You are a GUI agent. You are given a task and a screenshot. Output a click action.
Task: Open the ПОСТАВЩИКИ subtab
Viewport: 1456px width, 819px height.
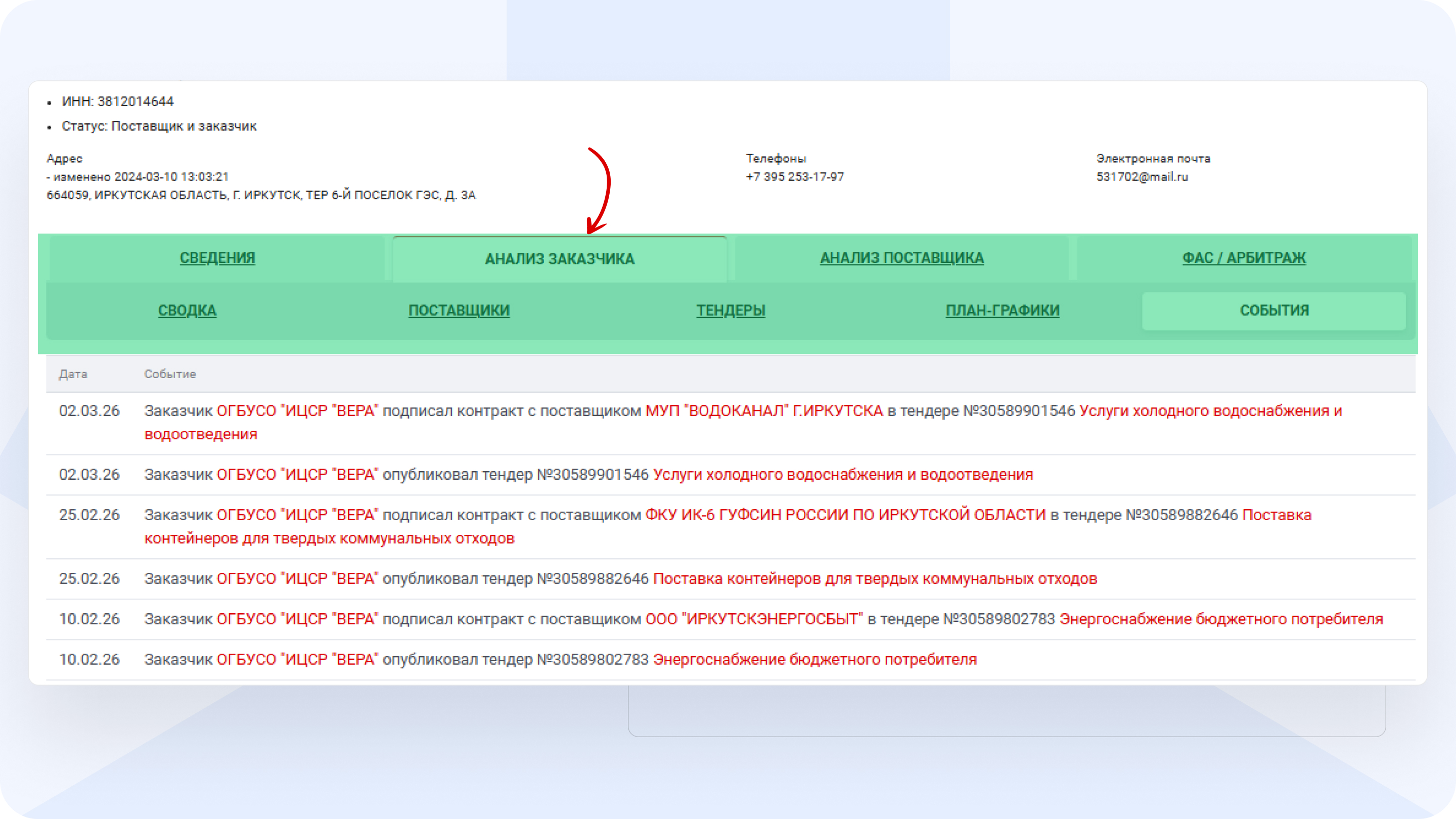pyautogui.click(x=459, y=310)
